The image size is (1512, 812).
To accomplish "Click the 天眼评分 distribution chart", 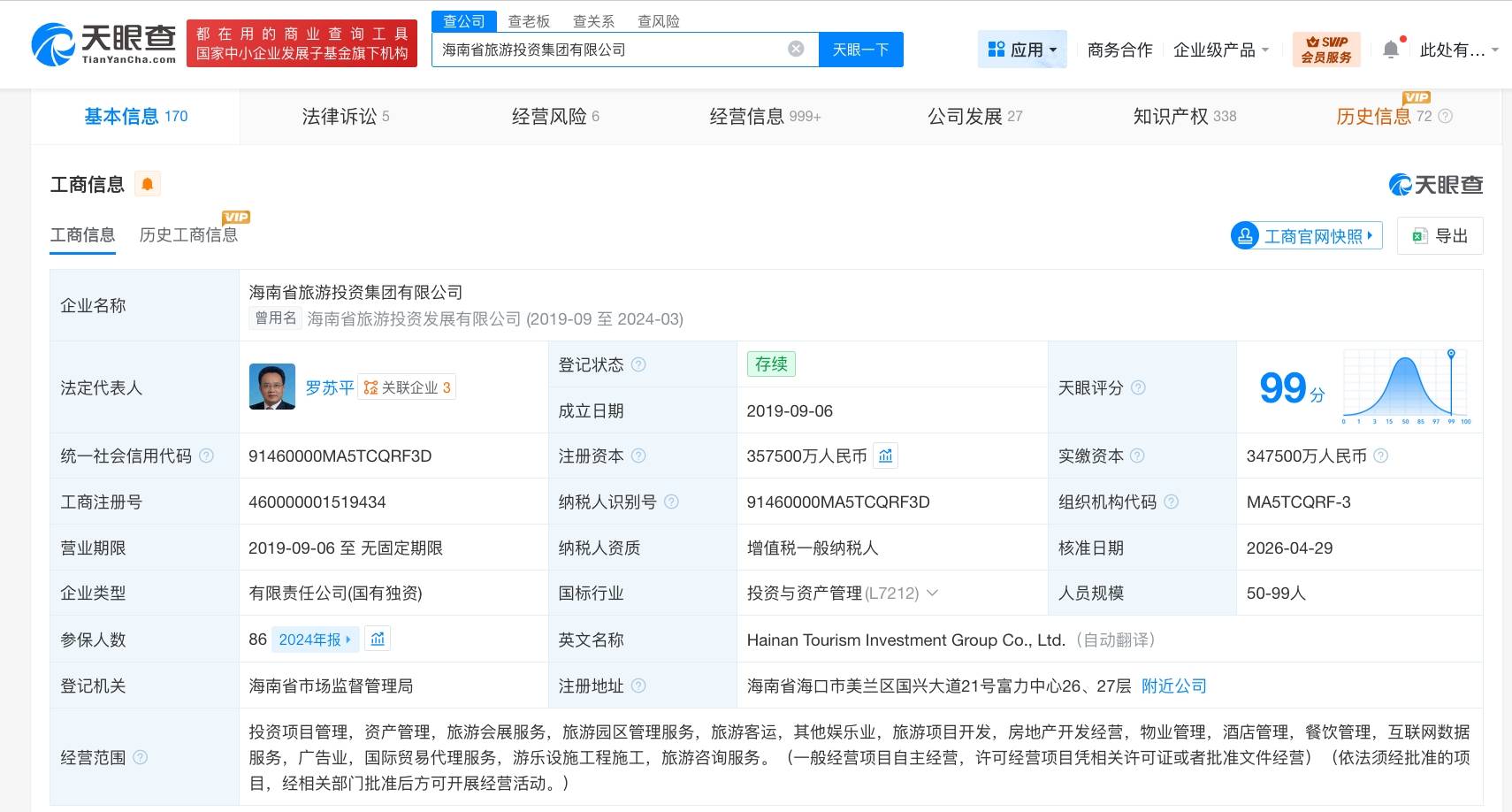I will point(1407,387).
